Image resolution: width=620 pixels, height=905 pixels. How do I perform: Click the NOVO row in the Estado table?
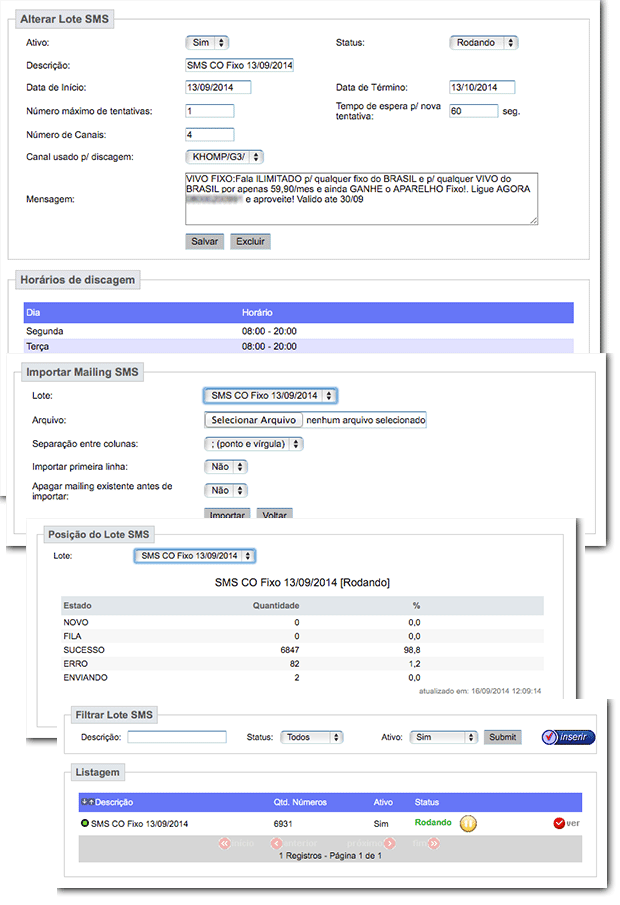click(x=302, y=622)
